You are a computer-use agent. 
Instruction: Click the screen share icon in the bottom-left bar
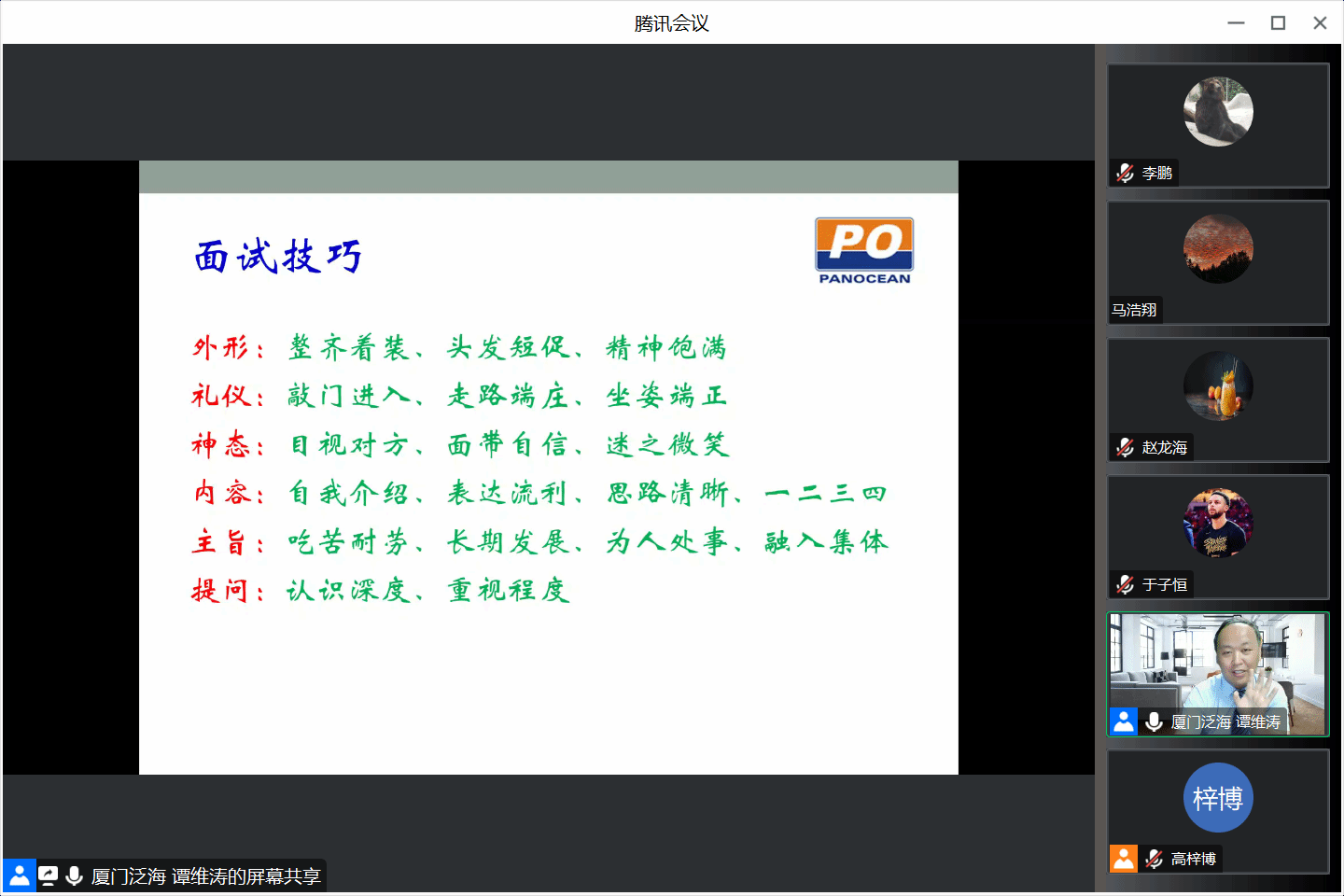click(x=48, y=876)
